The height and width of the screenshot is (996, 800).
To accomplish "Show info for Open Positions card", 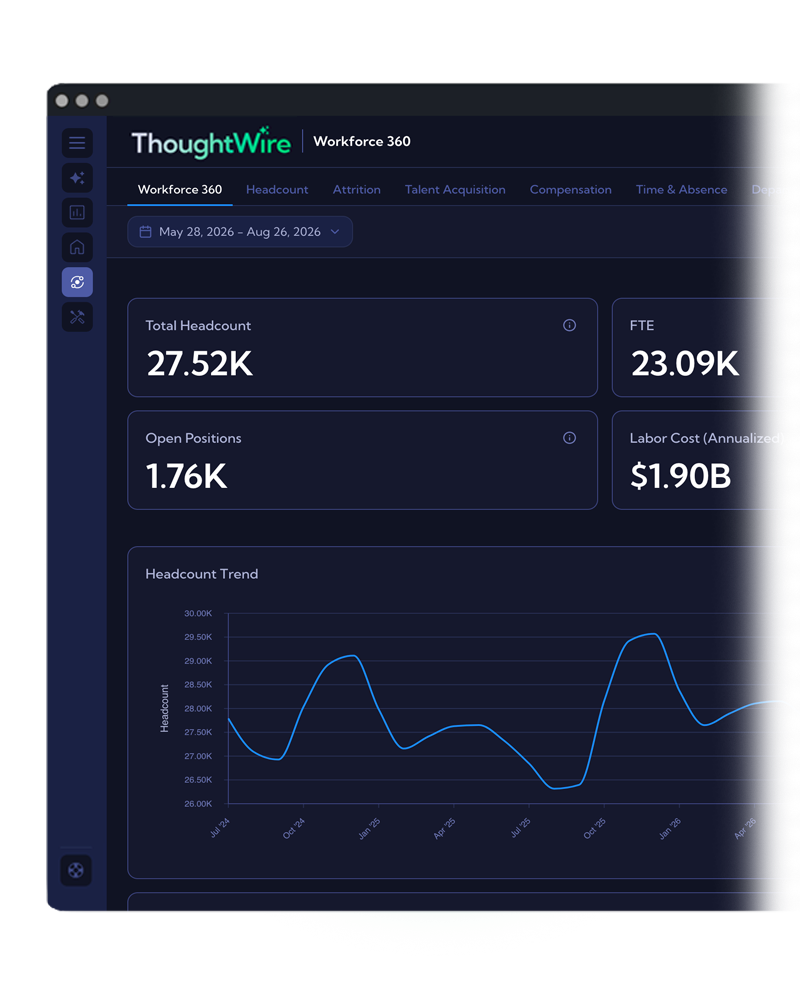I will click(x=569, y=438).
